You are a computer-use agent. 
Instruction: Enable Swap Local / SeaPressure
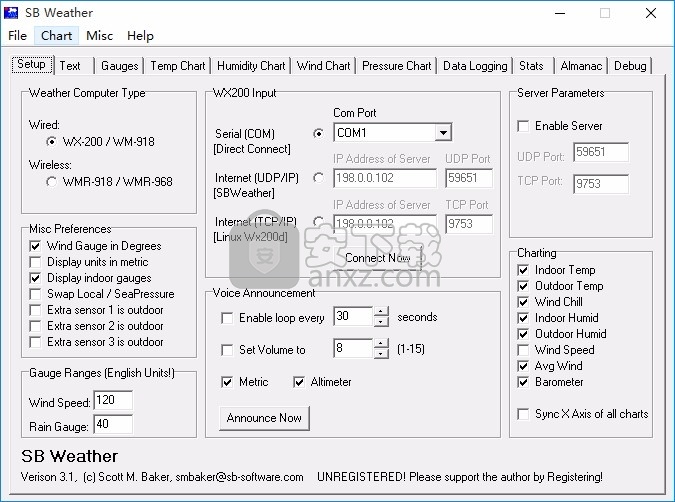(35, 294)
